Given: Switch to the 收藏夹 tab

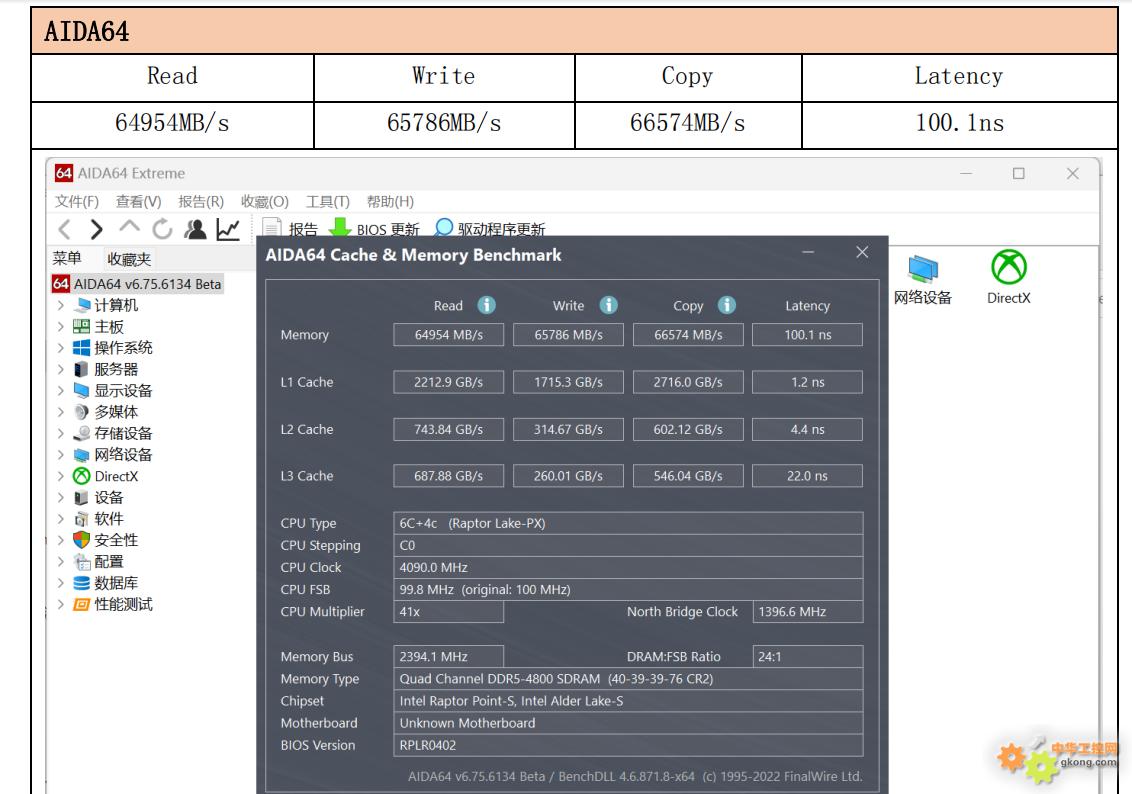Looking at the screenshot, I should click(129, 259).
